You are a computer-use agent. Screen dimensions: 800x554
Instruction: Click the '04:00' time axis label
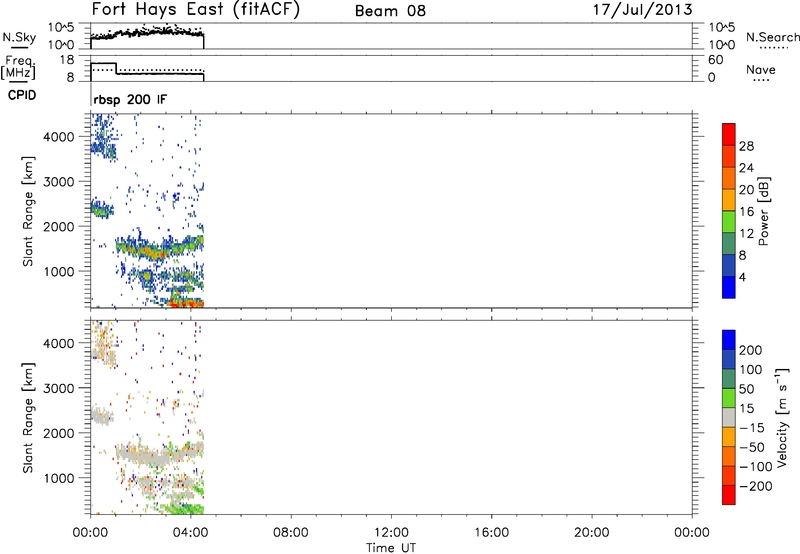click(191, 533)
